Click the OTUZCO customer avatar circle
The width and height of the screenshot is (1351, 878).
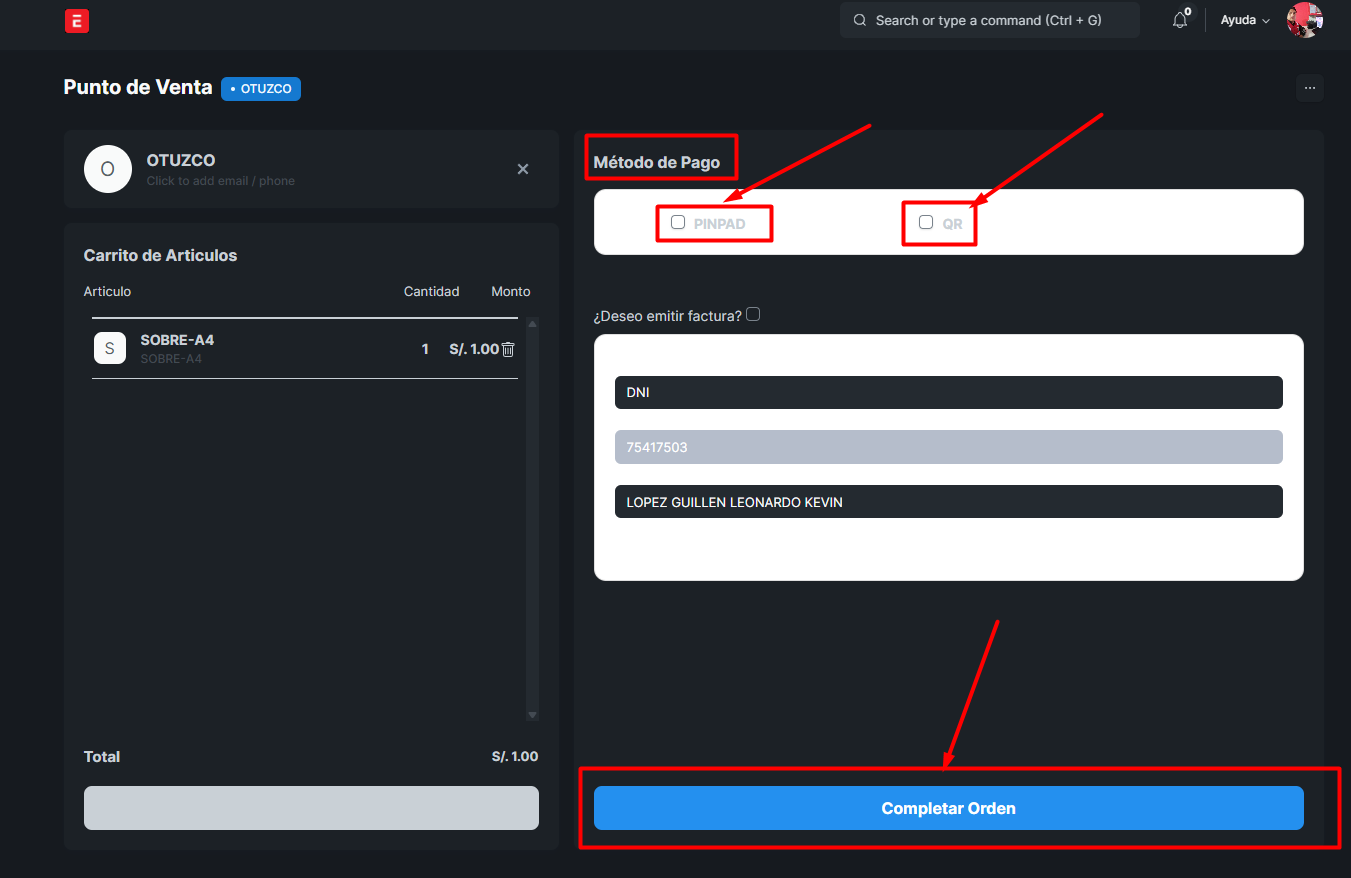click(x=108, y=169)
